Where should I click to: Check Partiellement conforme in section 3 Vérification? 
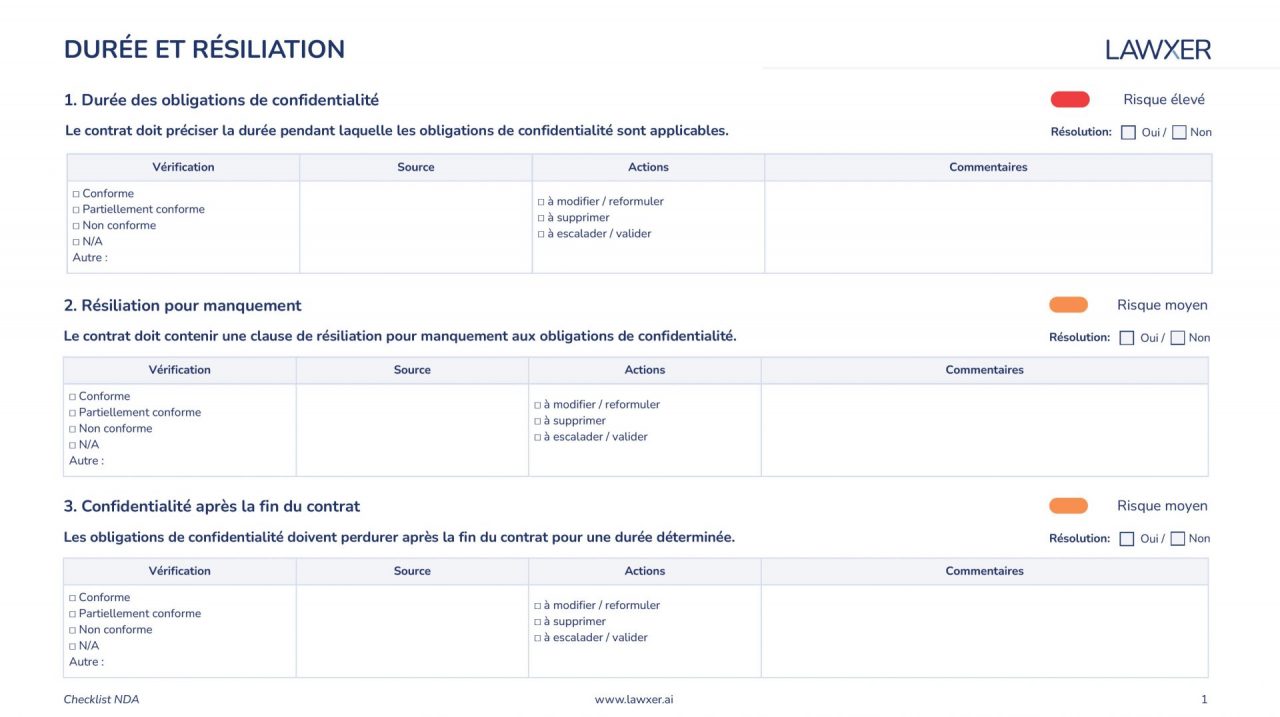72,614
